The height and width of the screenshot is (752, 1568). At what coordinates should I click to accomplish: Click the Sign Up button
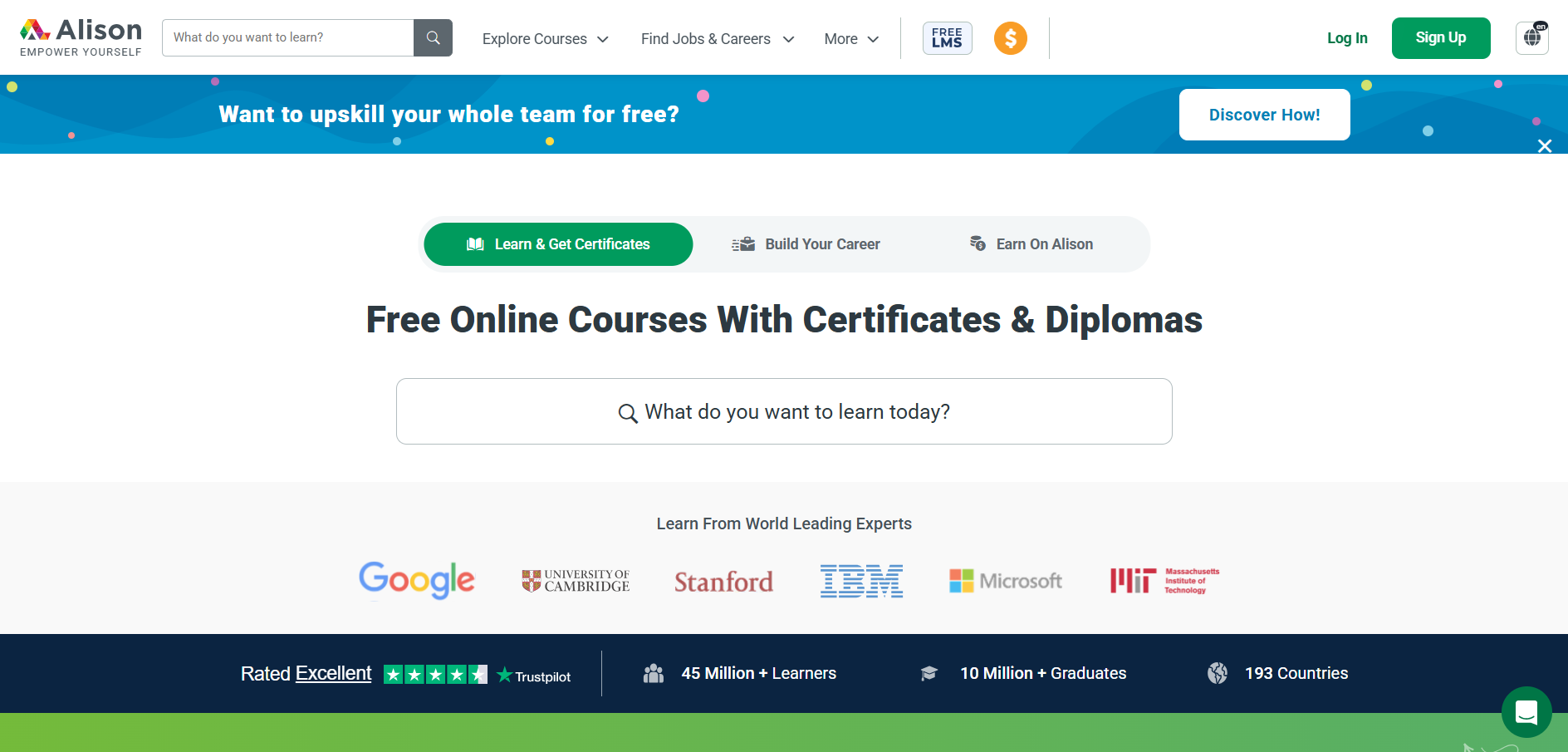pos(1441,38)
